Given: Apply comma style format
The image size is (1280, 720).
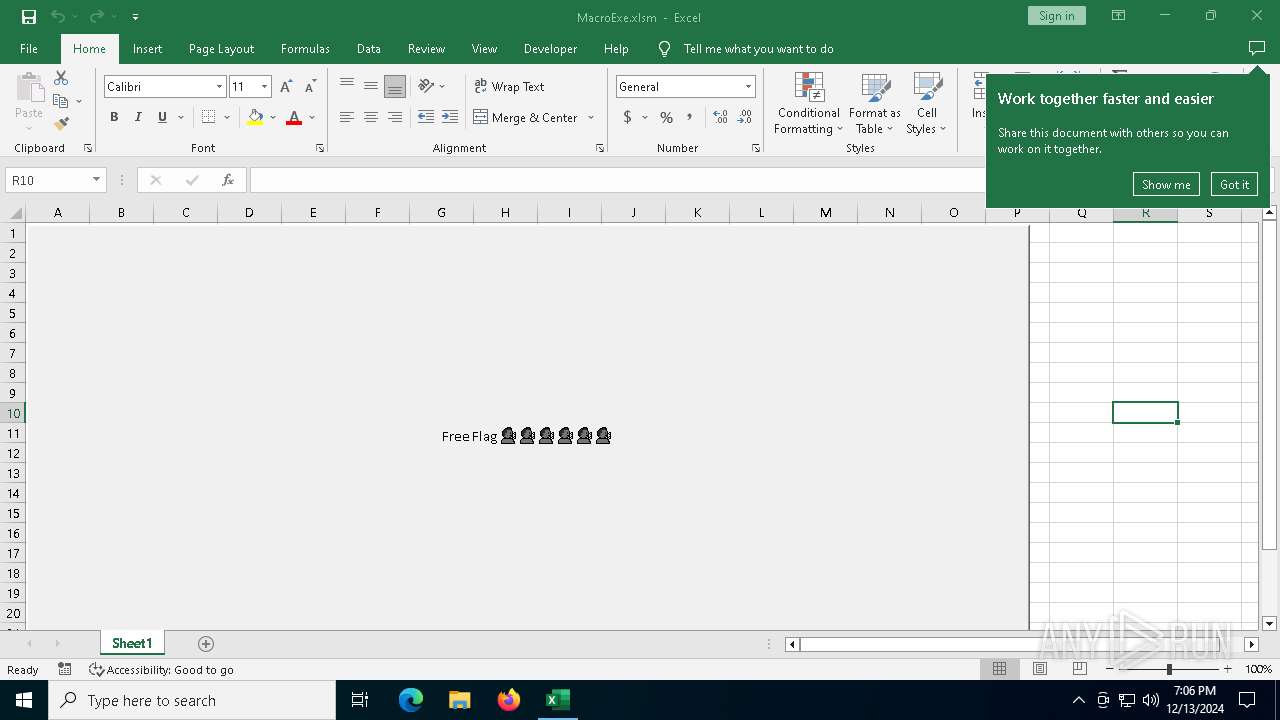Looking at the screenshot, I should pyautogui.click(x=689, y=118).
